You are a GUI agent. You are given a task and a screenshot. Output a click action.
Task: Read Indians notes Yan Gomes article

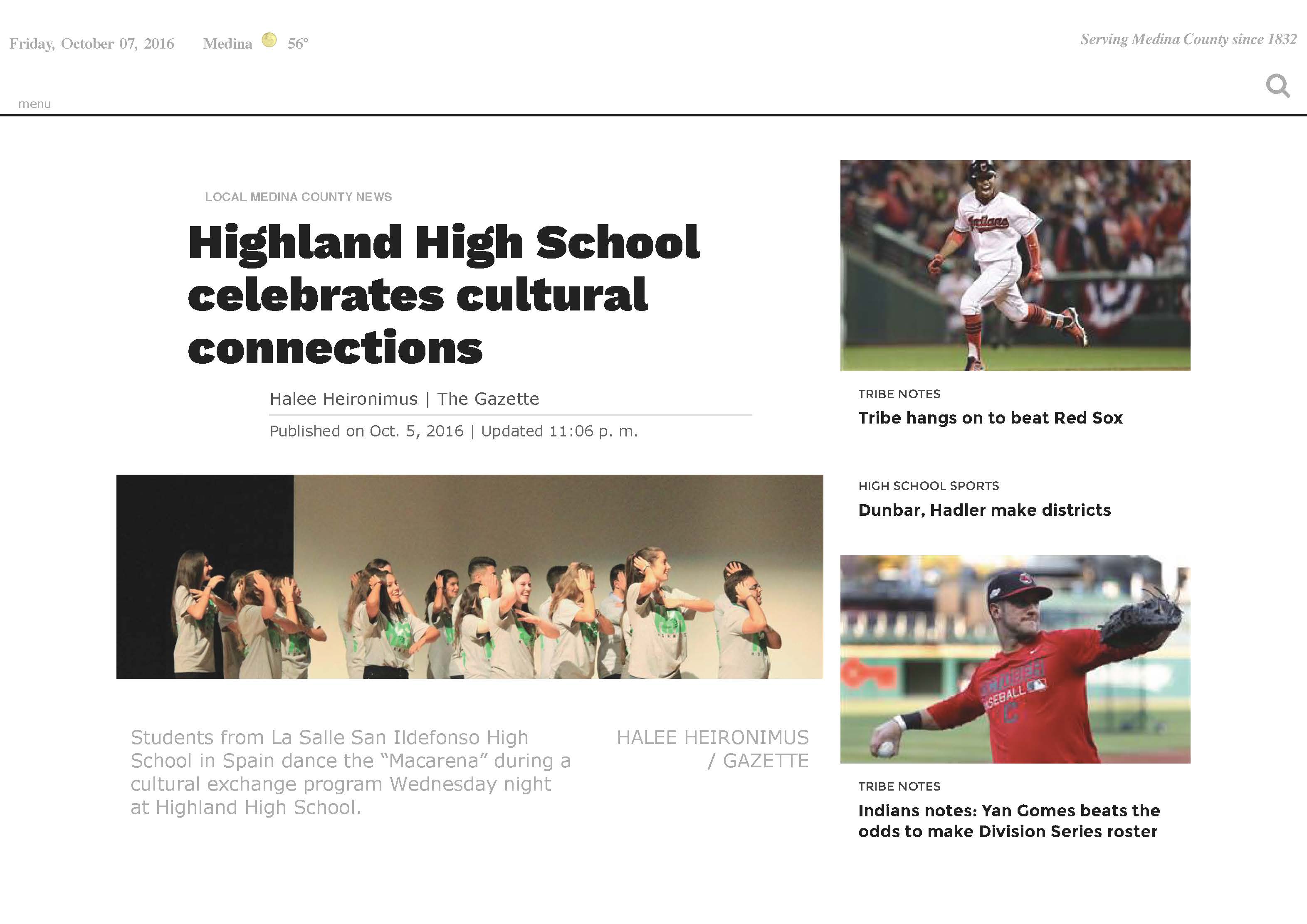[x=1009, y=821]
